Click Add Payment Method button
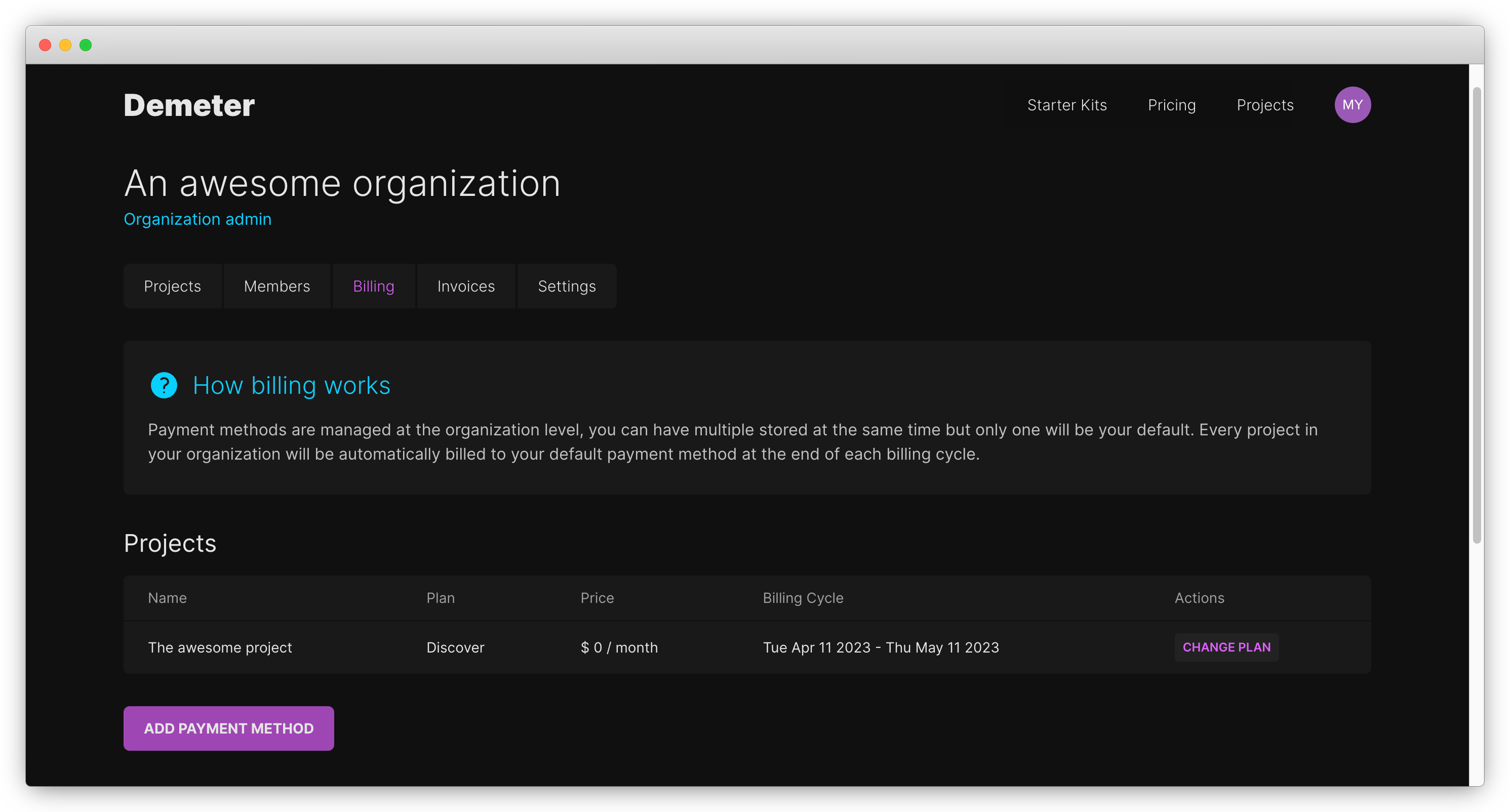Viewport: 1510px width, 812px height. tap(228, 728)
